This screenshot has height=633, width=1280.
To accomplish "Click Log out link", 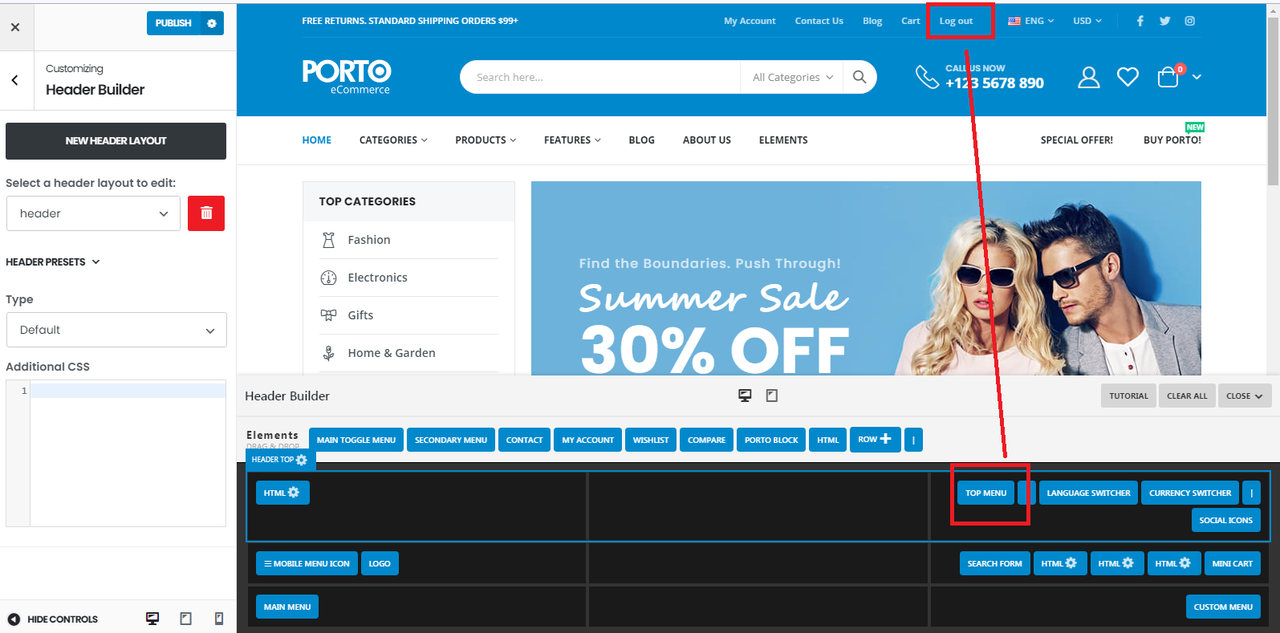I will 956,20.
